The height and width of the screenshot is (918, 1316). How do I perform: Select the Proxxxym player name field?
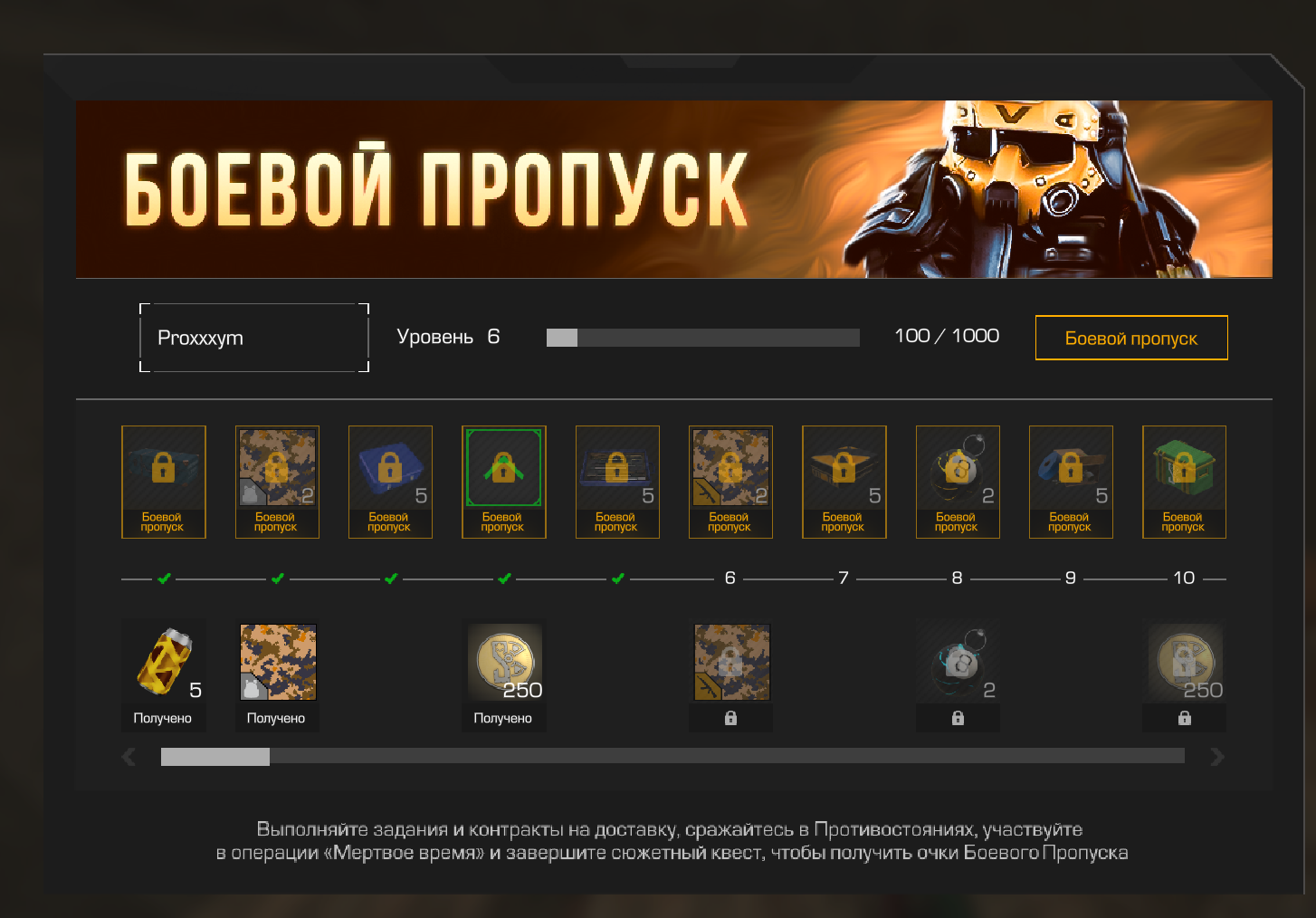(254, 338)
